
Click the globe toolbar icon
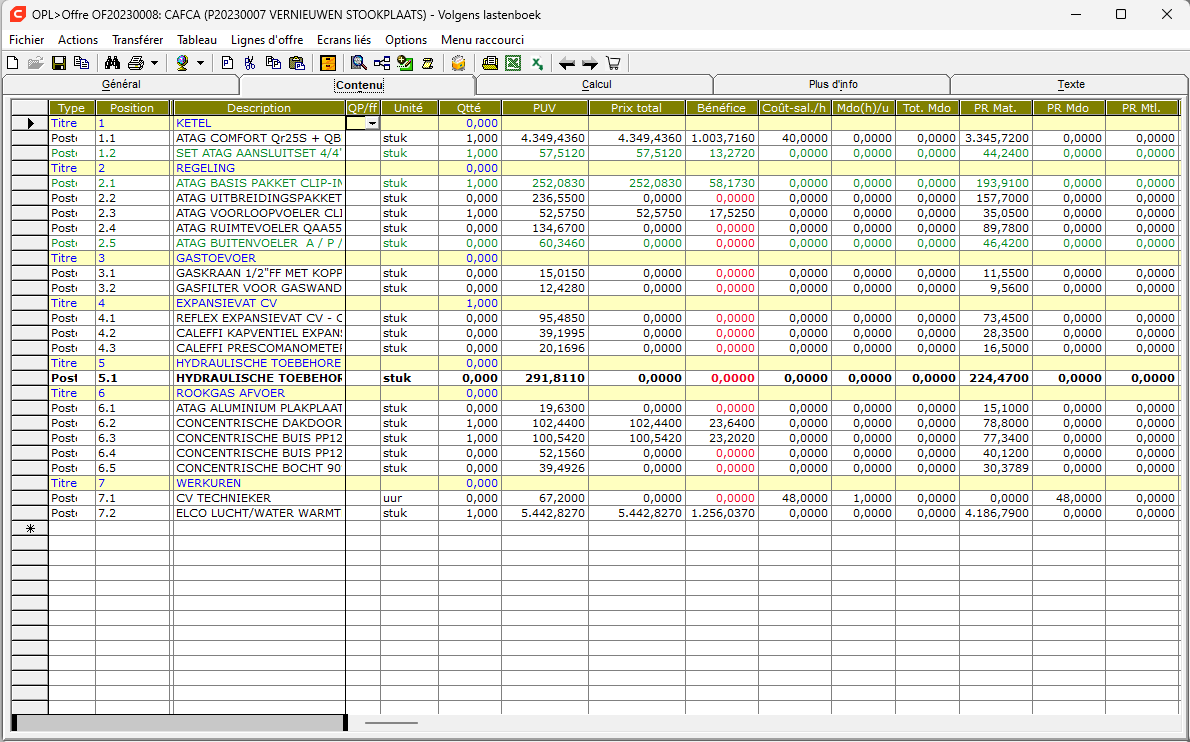[x=182, y=63]
